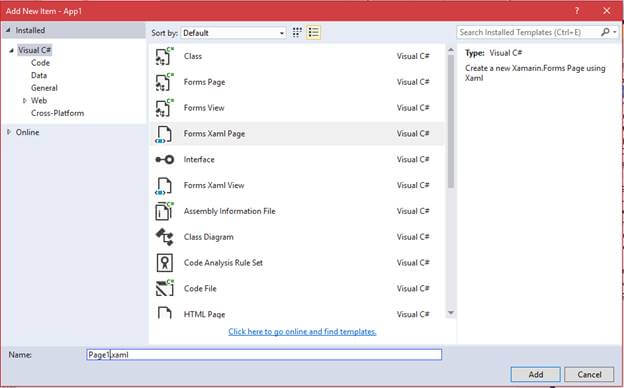The height and width of the screenshot is (388, 624).
Task: Click the Add button
Action: point(536,374)
